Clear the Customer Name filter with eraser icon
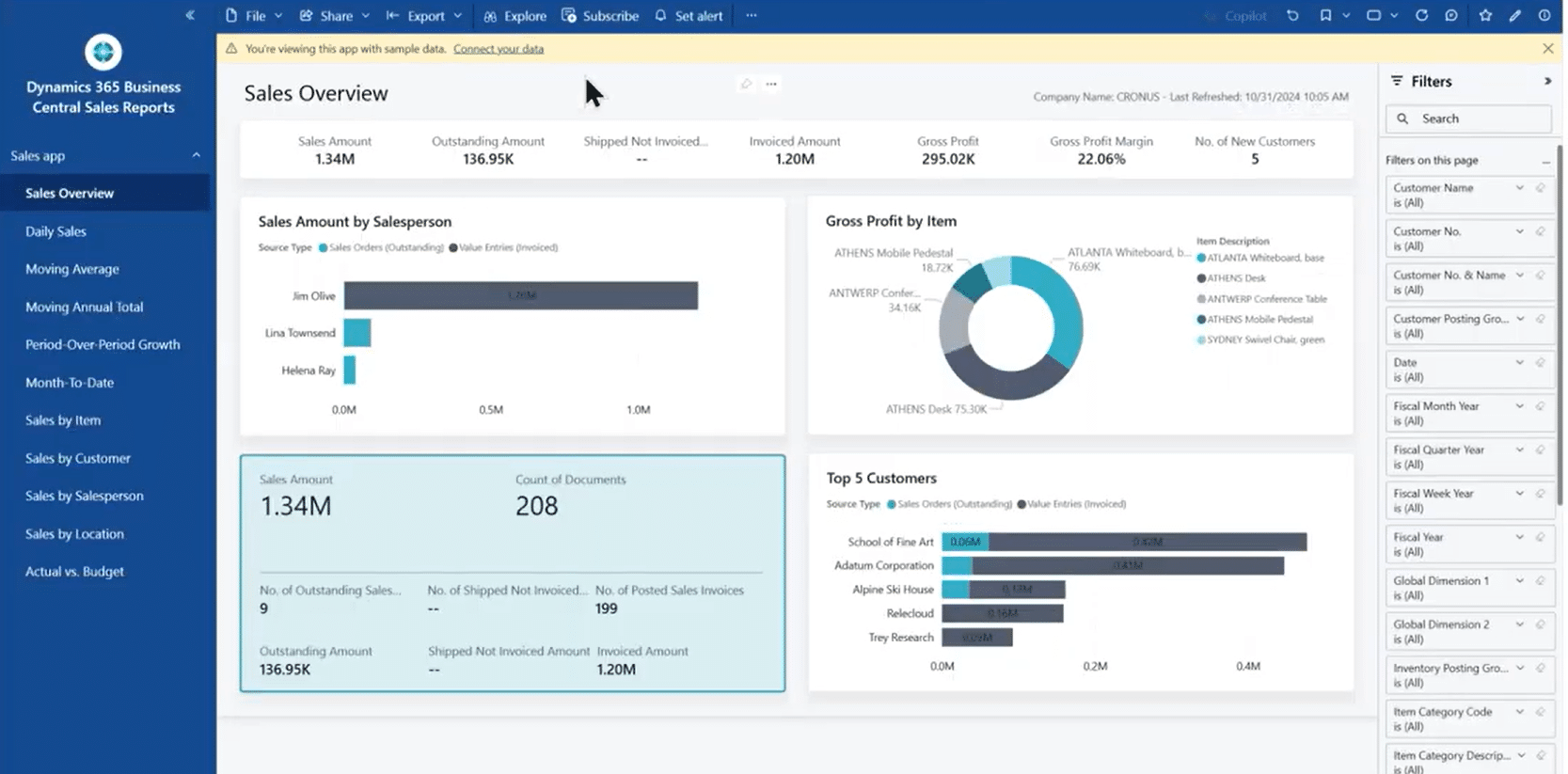The width and height of the screenshot is (1568, 774). (x=1541, y=188)
